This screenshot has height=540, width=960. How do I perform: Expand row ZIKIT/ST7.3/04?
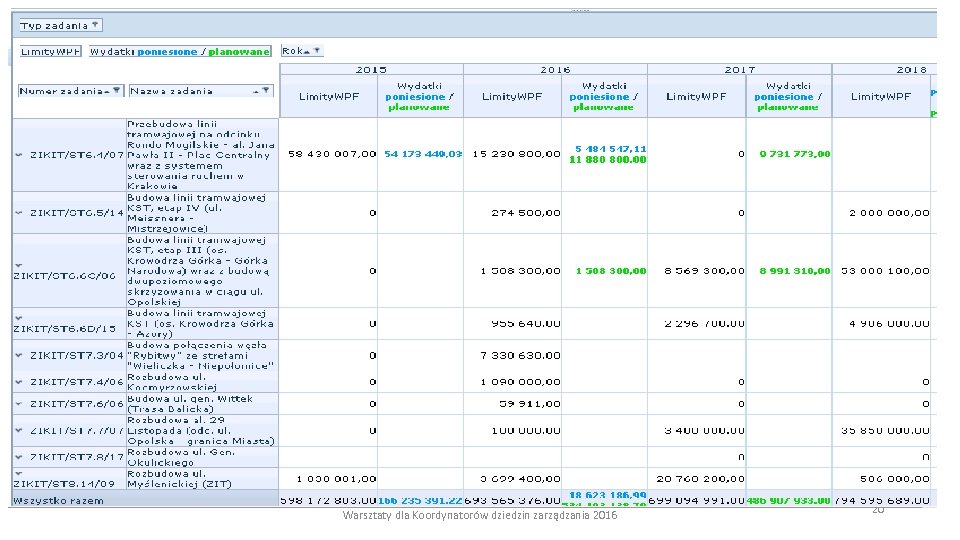[19, 355]
